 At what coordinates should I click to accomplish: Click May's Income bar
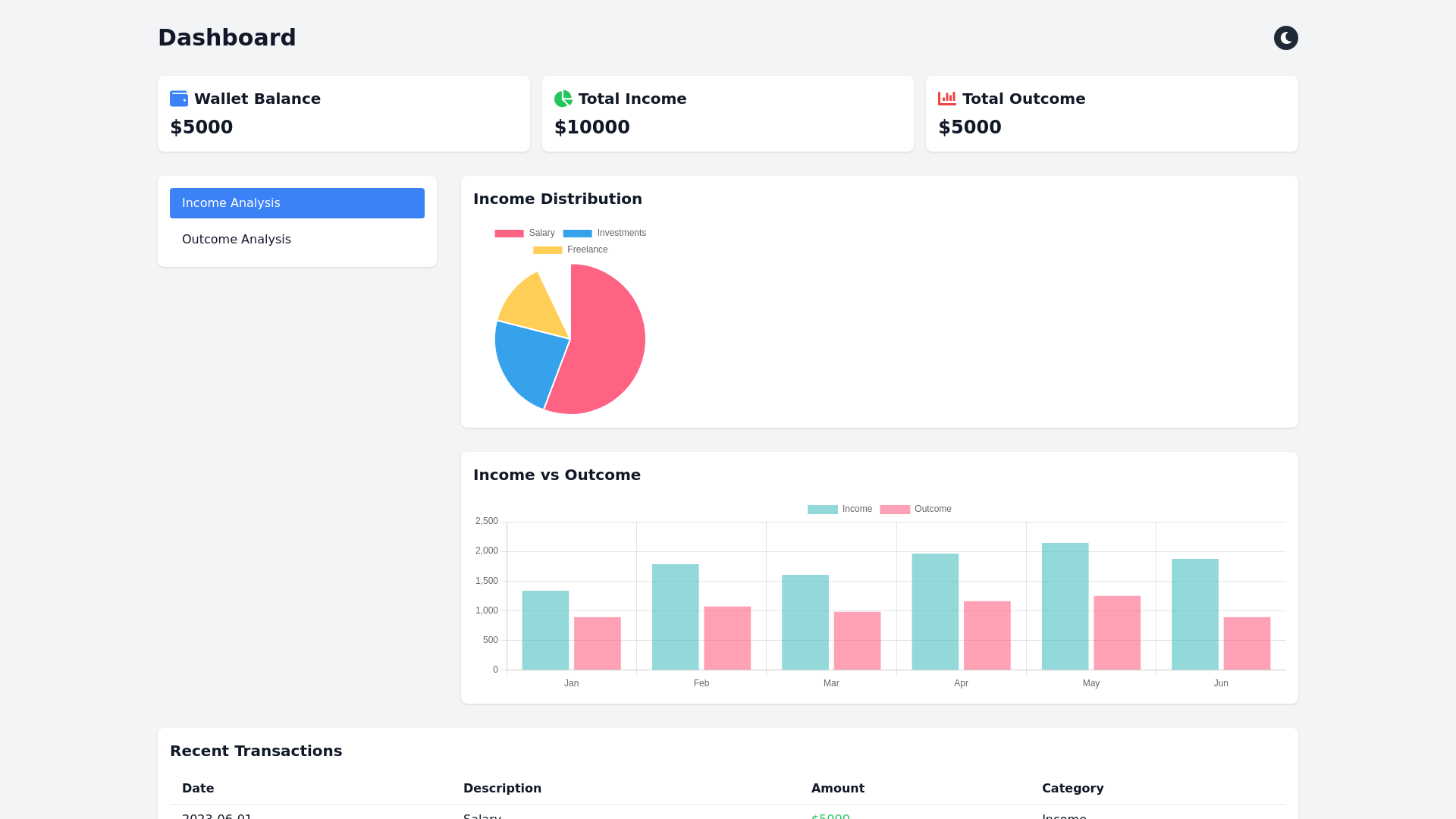(x=1065, y=607)
